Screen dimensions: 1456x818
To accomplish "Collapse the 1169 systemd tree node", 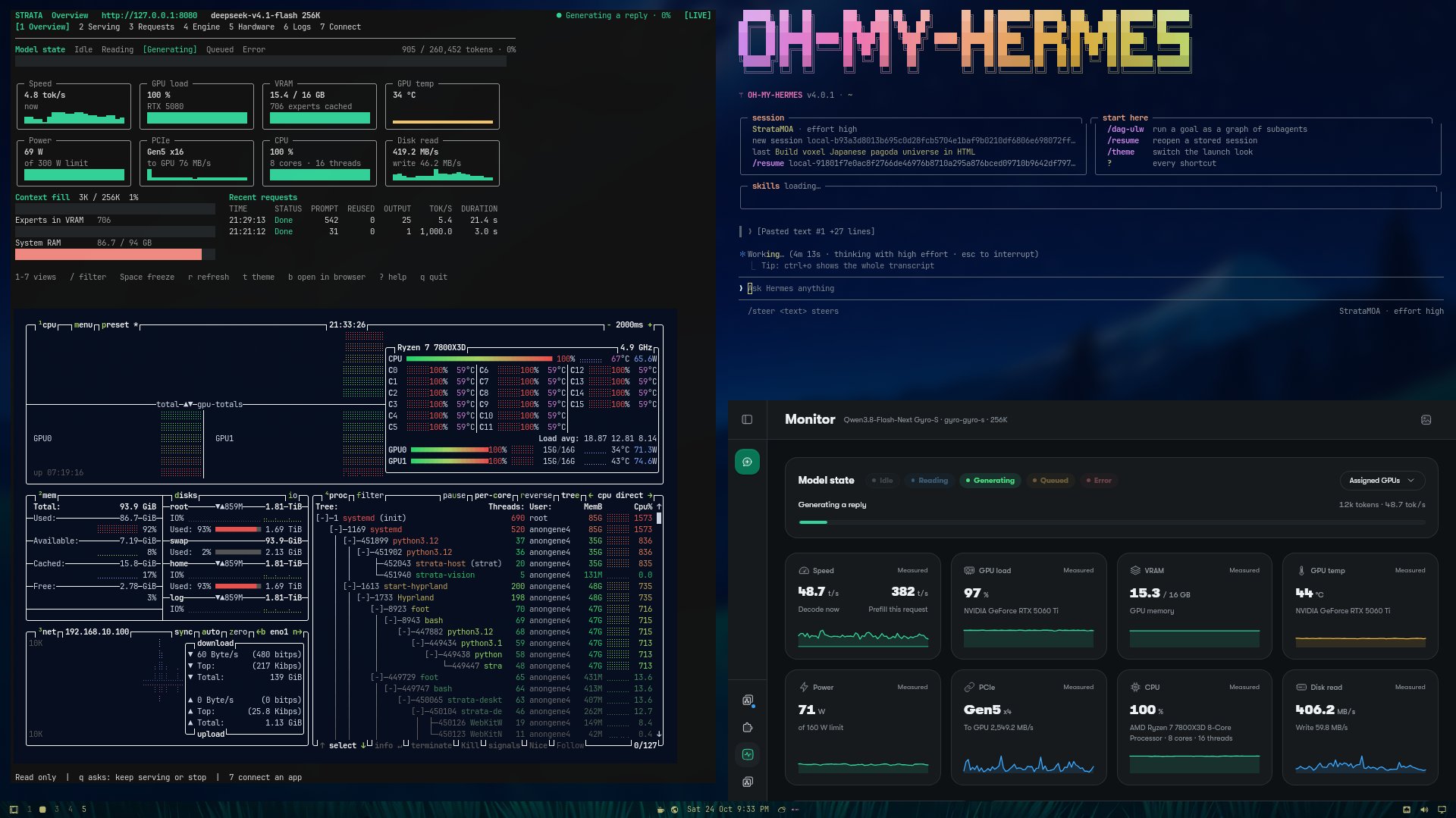I will tap(336, 529).
